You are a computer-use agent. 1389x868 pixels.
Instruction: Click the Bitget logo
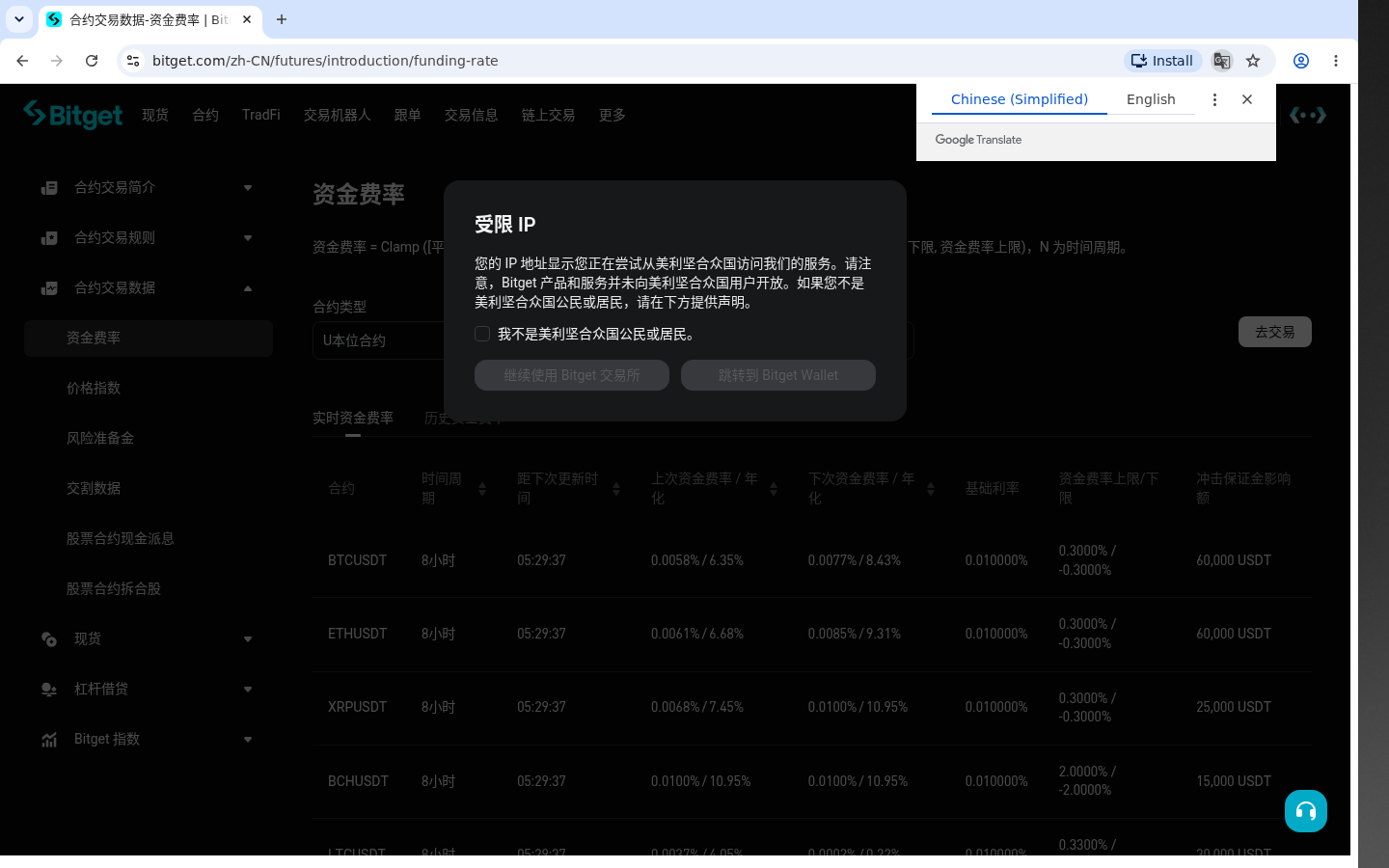tap(73, 115)
